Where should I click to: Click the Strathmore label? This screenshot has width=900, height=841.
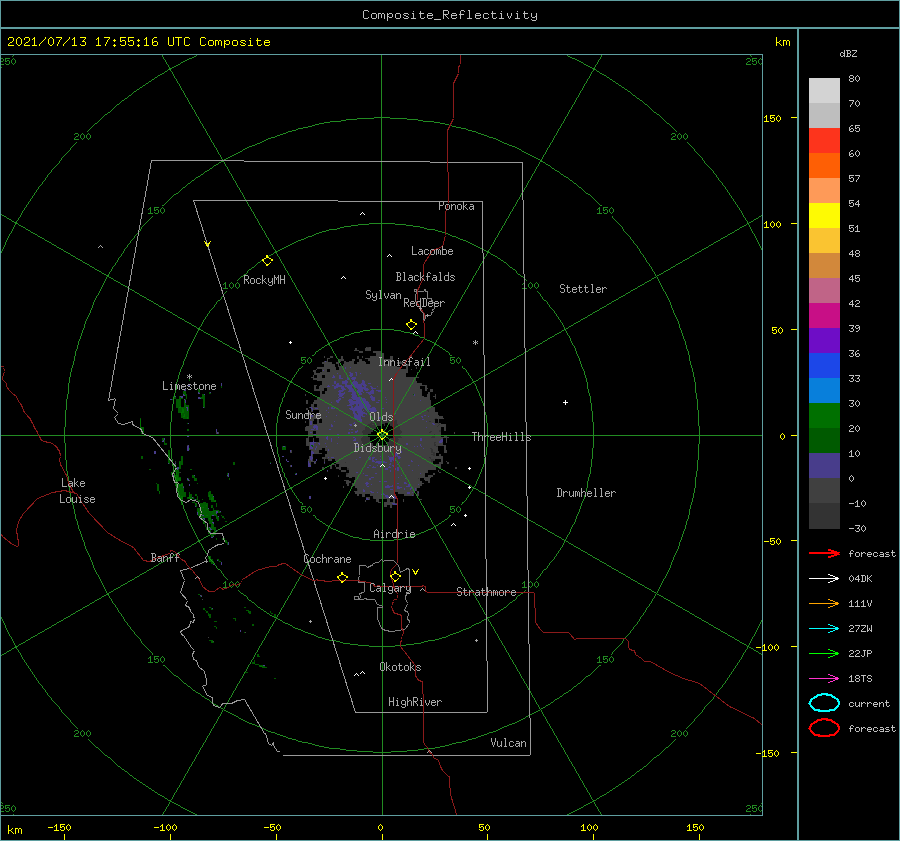pos(486,592)
